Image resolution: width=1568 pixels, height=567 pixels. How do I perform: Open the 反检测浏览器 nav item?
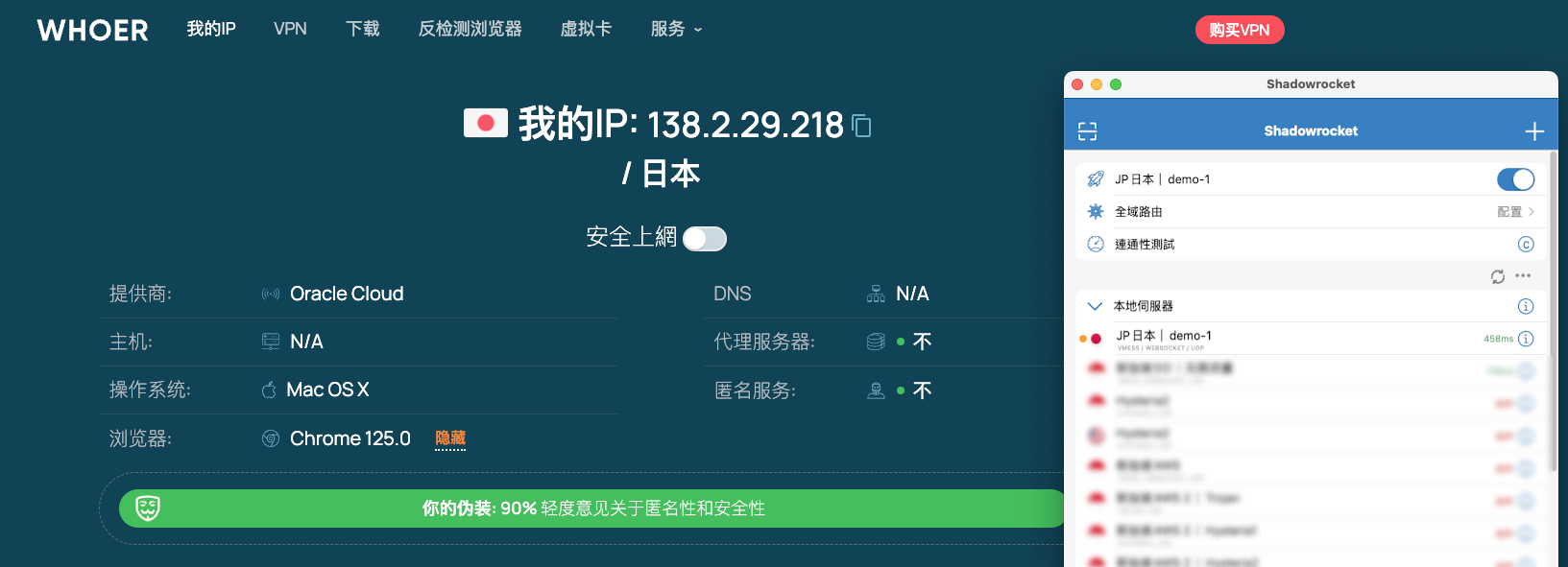(x=470, y=30)
